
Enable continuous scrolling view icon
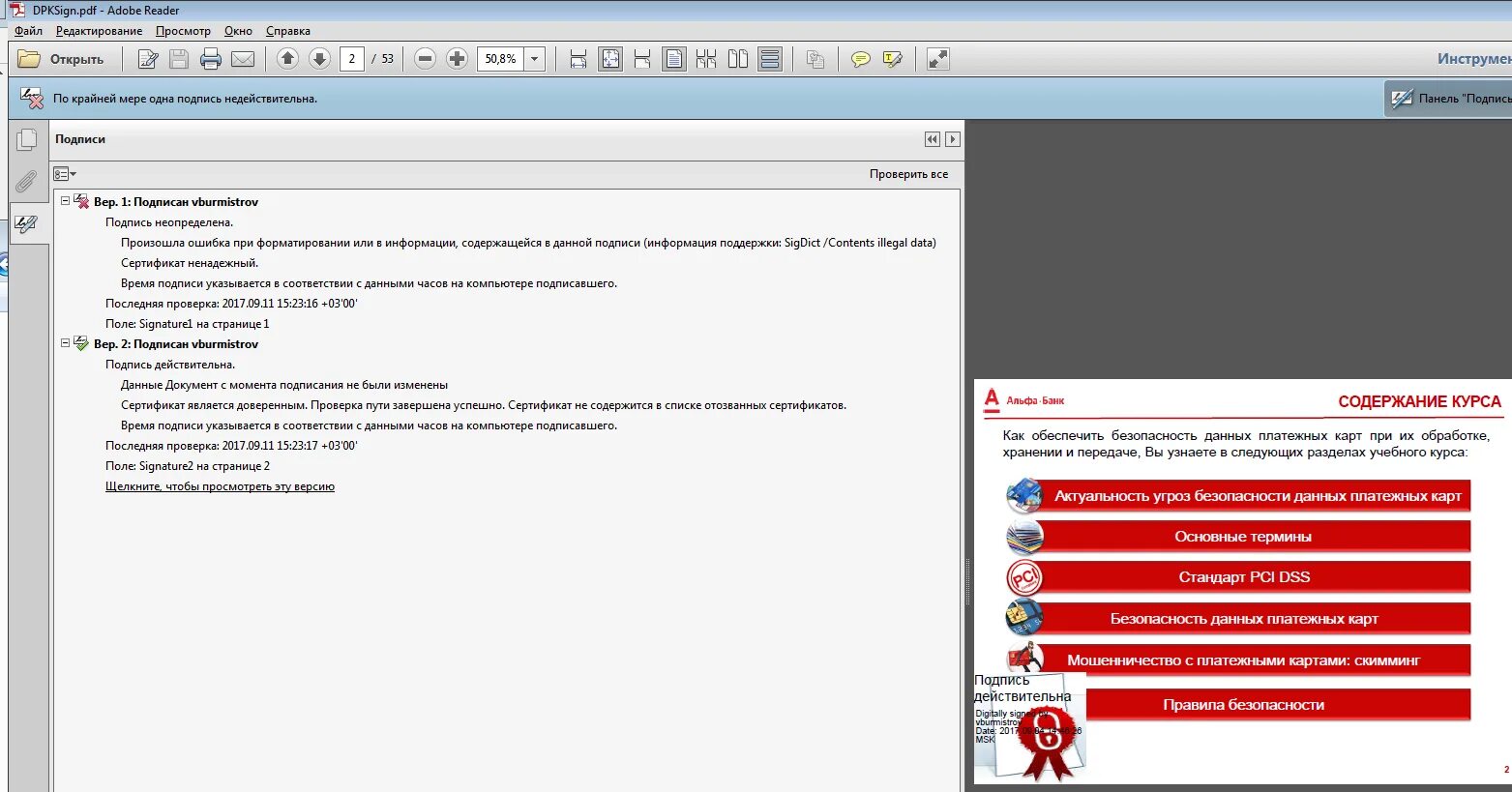click(770, 59)
